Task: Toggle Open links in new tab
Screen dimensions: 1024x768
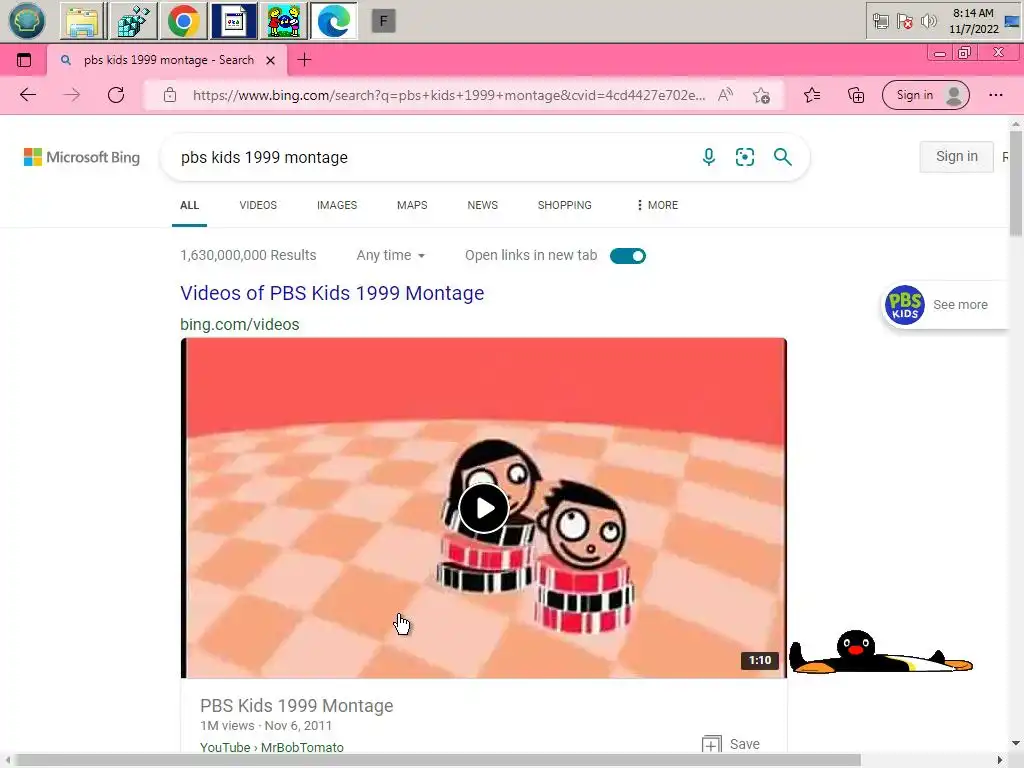Action: tap(628, 256)
